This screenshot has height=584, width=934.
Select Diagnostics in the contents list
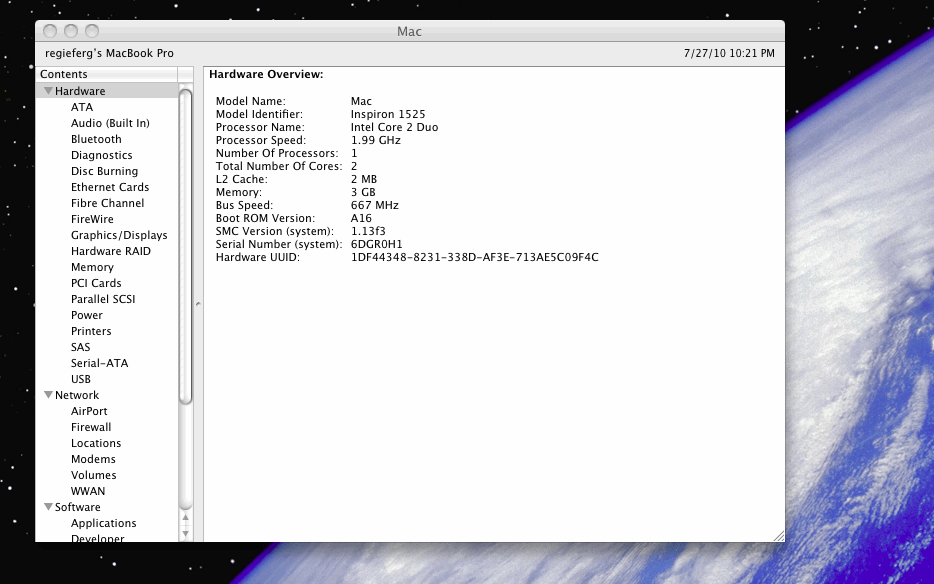101,156
